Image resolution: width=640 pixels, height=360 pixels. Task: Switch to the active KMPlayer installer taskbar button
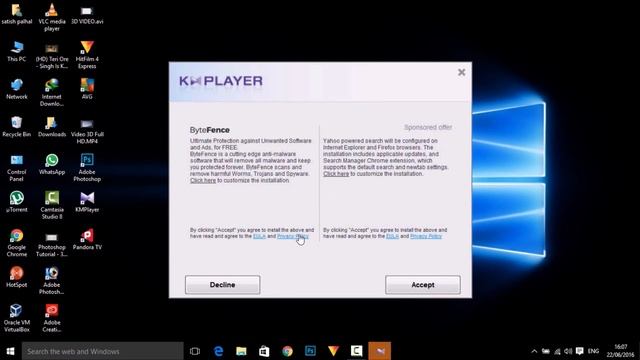pyautogui.click(x=380, y=351)
